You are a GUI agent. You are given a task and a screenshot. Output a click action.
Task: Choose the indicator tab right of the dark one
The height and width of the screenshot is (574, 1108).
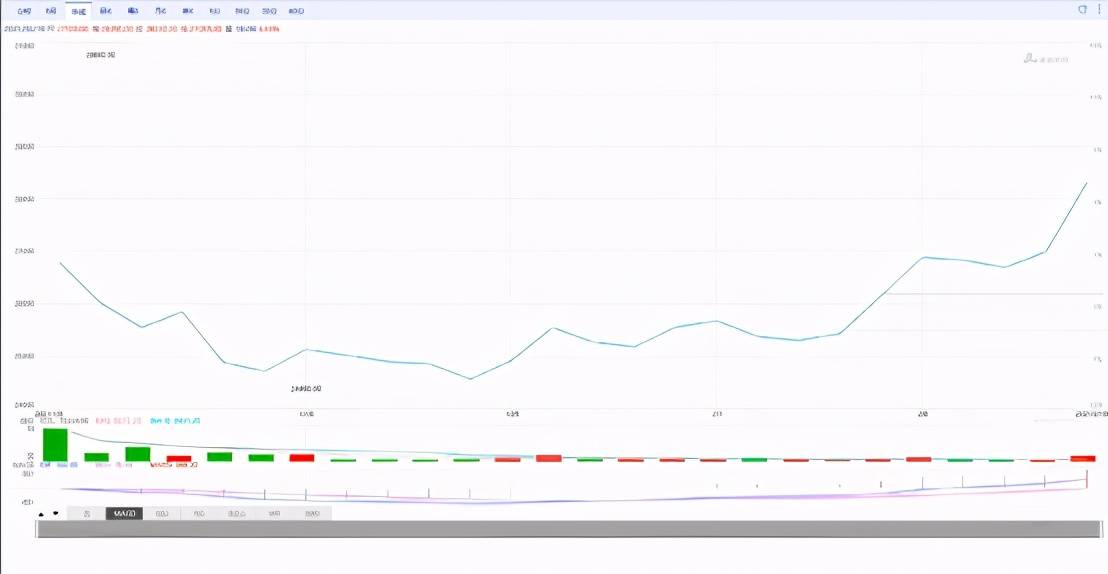(x=162, y=514)
